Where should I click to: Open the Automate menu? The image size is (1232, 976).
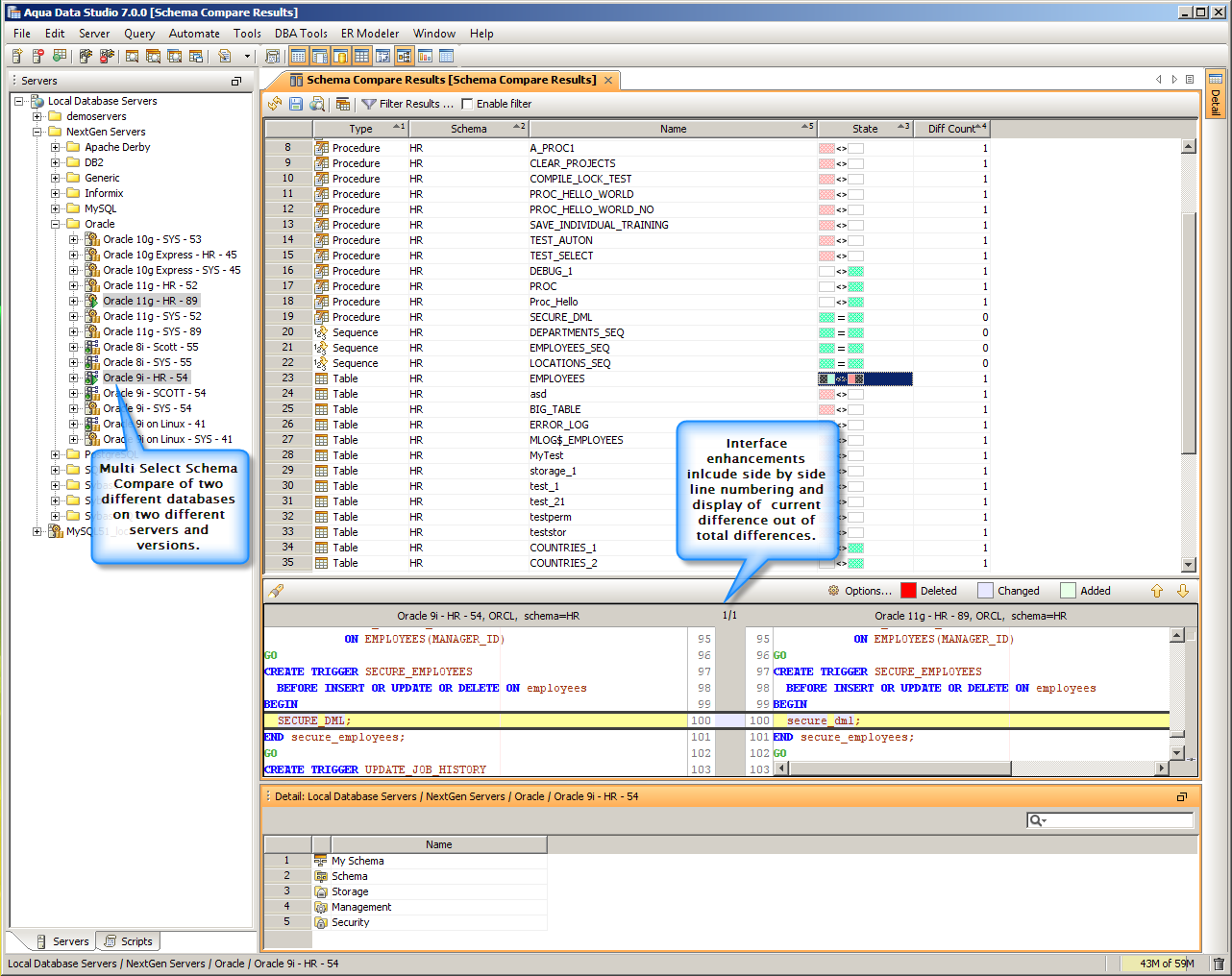(x=194, y=34)
